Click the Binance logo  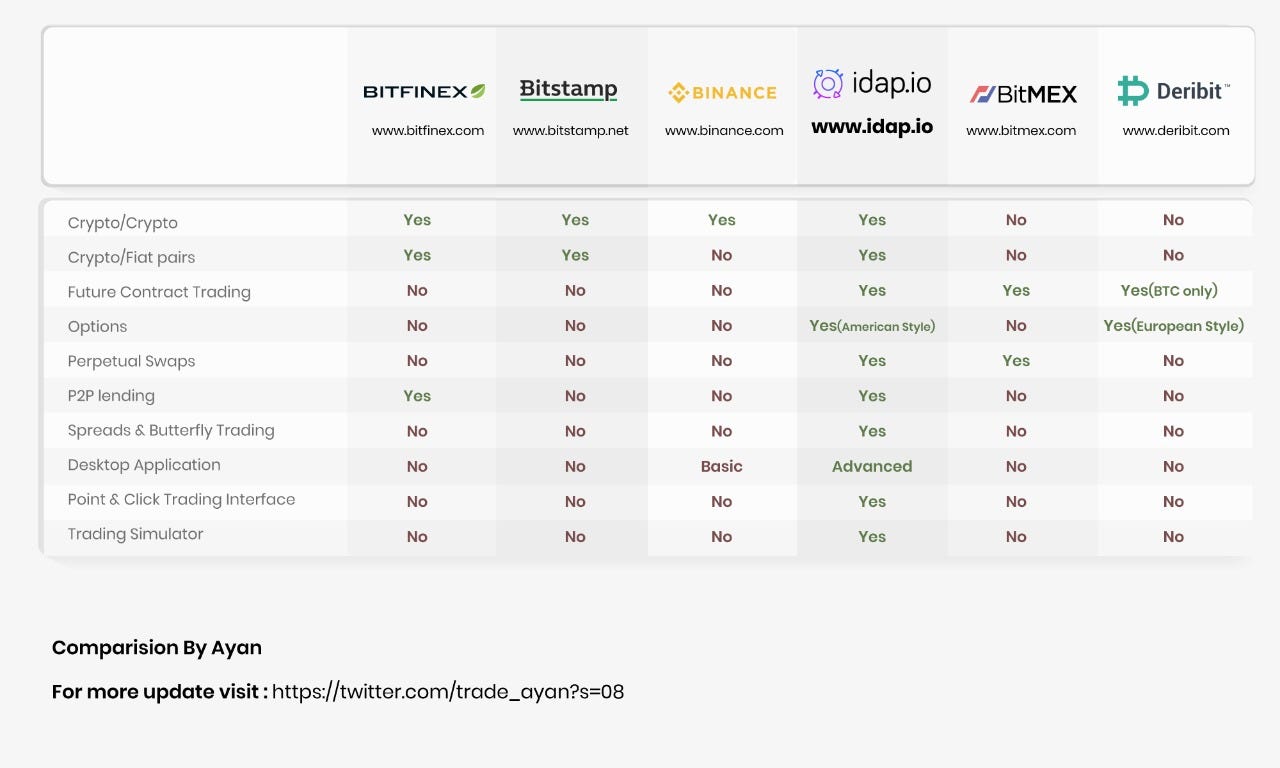point(722,93)
